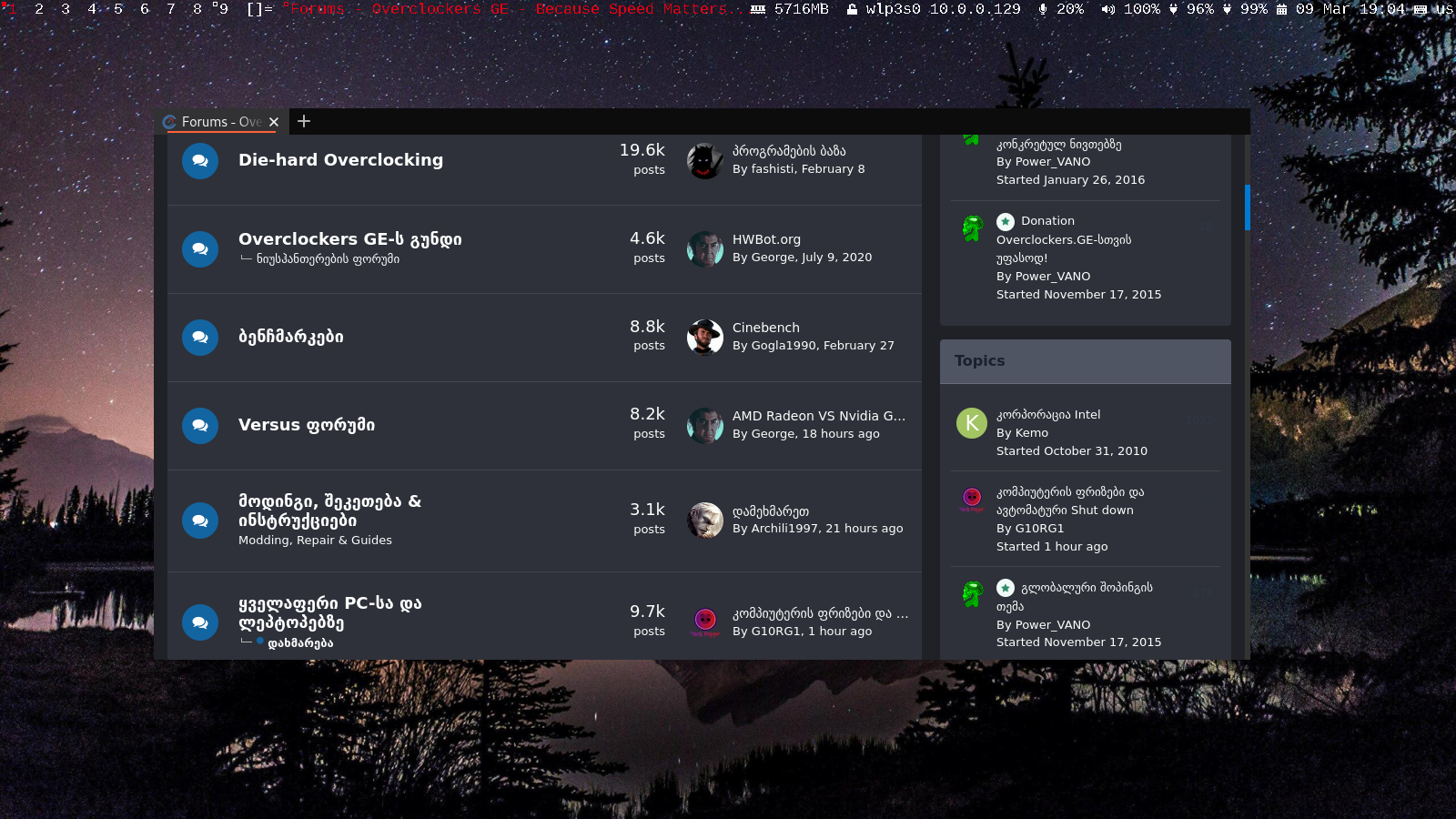Click the Die-hard Overclocking forum chat icon
This screenshot has width=1456, height=819.
200,161
